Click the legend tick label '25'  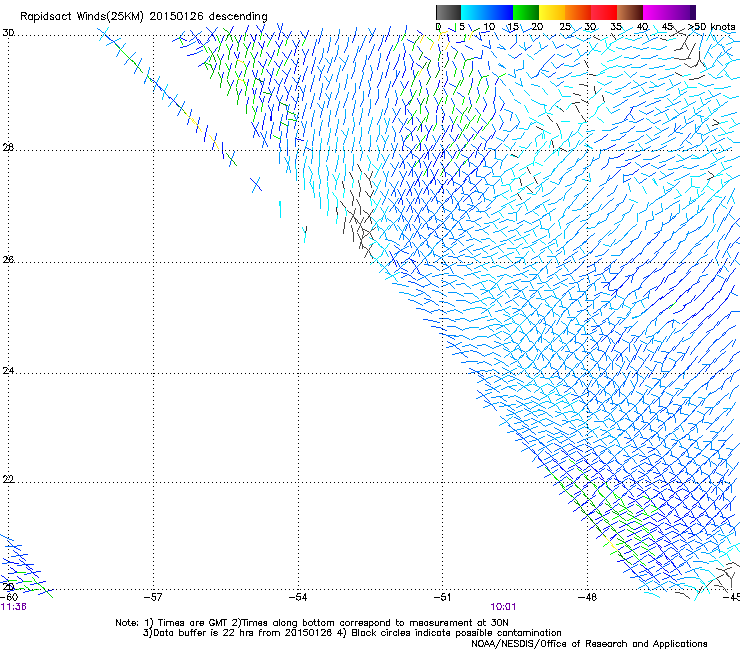click(x=565, y=27)
